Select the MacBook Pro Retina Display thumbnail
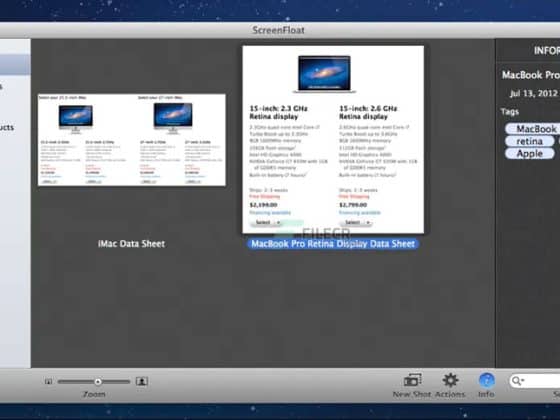The image size is (560, 420). 333,140
